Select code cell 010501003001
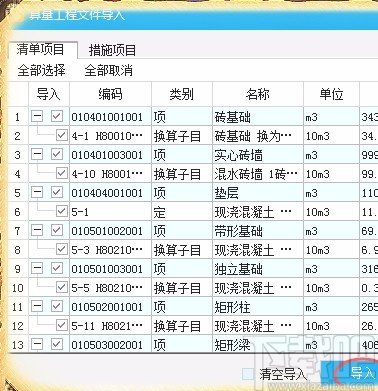The height and width of the screenshot is (391, 378). point(110,269)
